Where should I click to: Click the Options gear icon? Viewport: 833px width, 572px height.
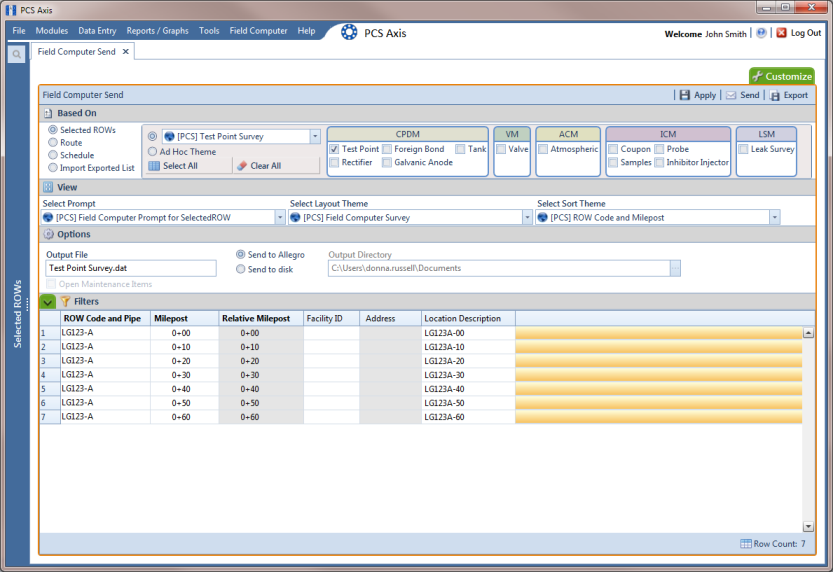(48, 234)
